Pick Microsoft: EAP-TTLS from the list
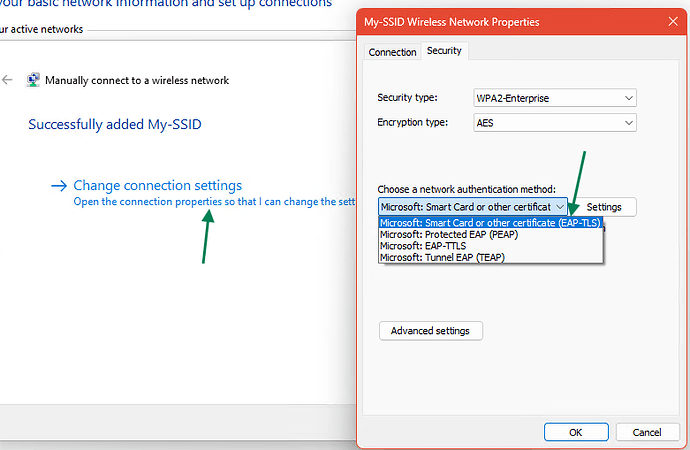Viewport: 690px width, 450px height. click(x=425, y=246)
